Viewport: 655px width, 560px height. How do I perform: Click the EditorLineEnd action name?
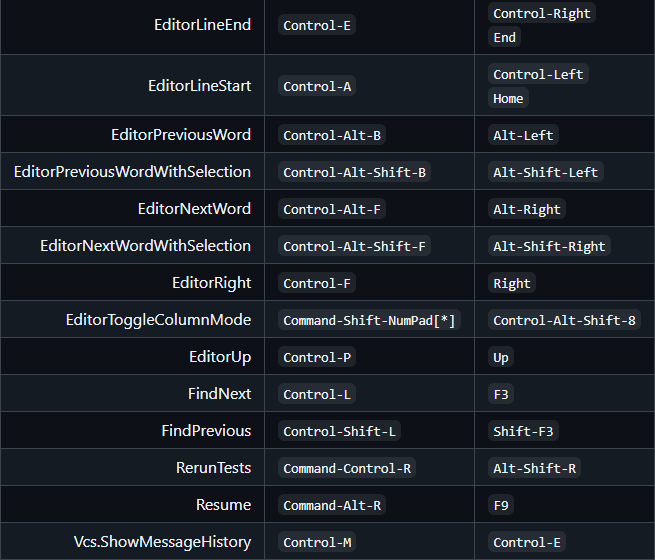(202, 24)
